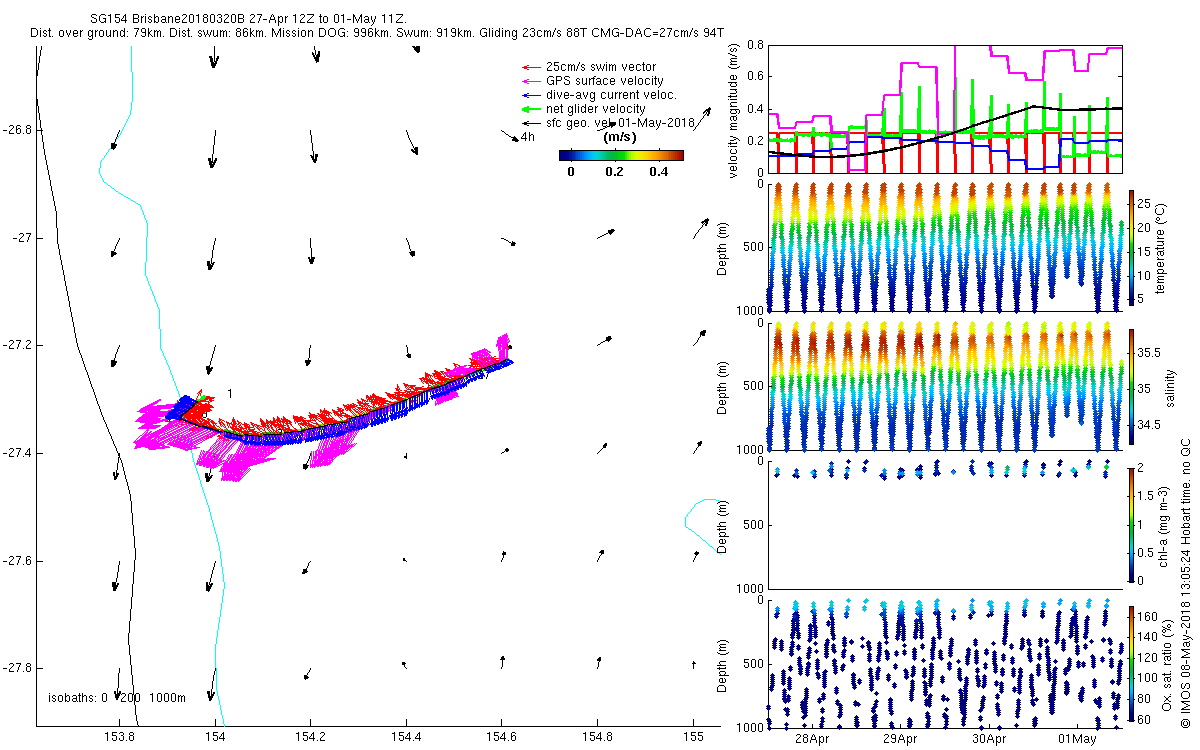Click the 'salinity' colorbar label
This screenshot has width=1200, height=750.
click(1170, 387)
